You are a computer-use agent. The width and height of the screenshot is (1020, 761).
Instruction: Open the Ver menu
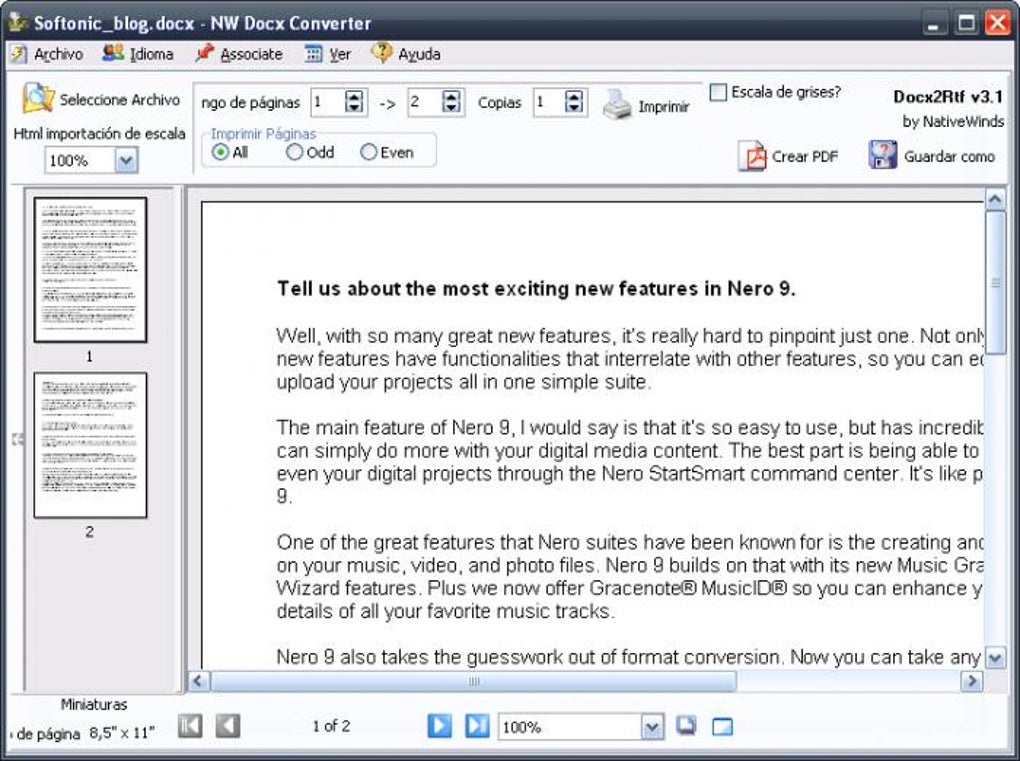coord(328,54)
